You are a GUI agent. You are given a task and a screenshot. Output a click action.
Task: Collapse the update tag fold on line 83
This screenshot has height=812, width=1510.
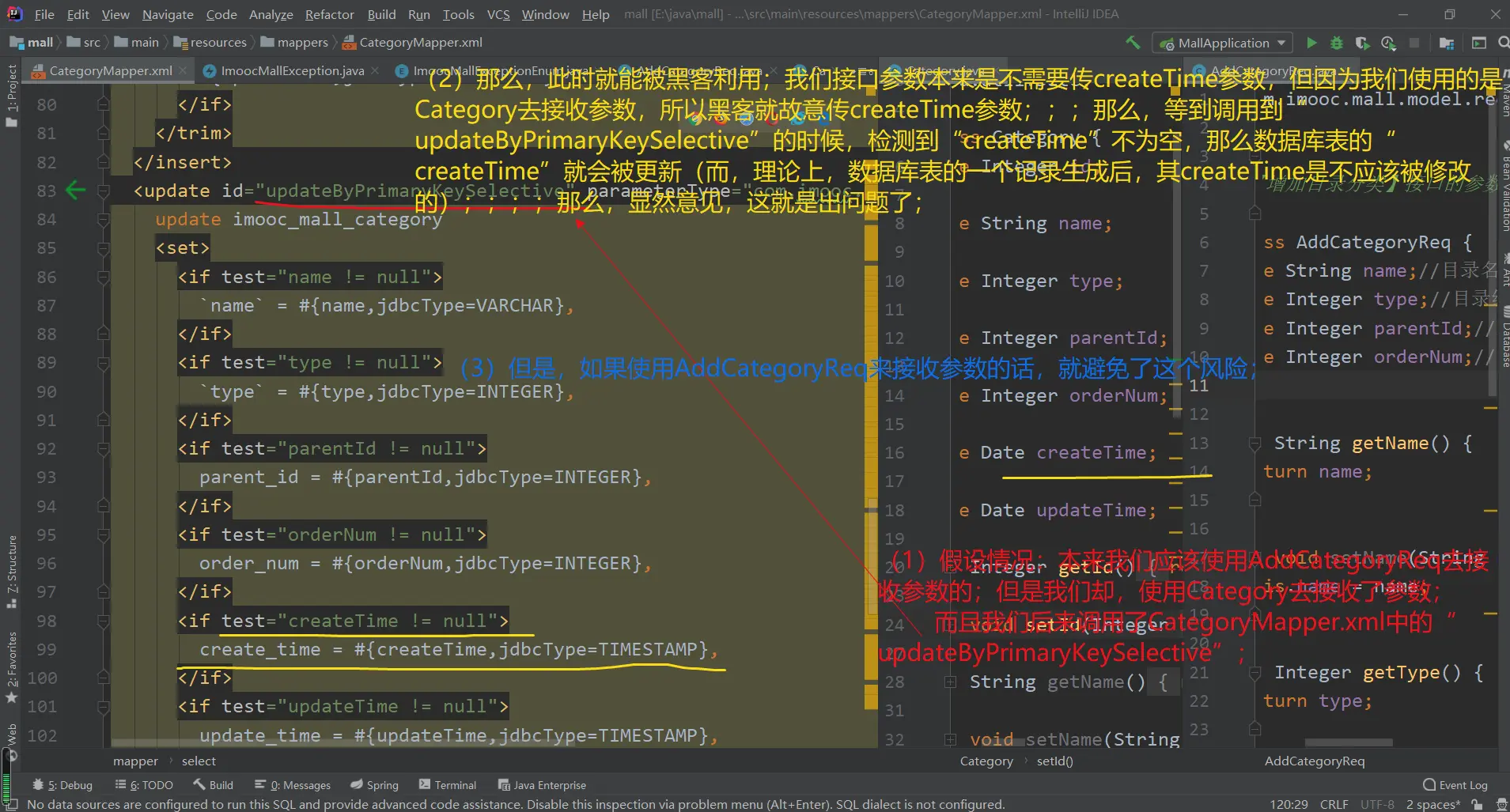pos(104,191)
